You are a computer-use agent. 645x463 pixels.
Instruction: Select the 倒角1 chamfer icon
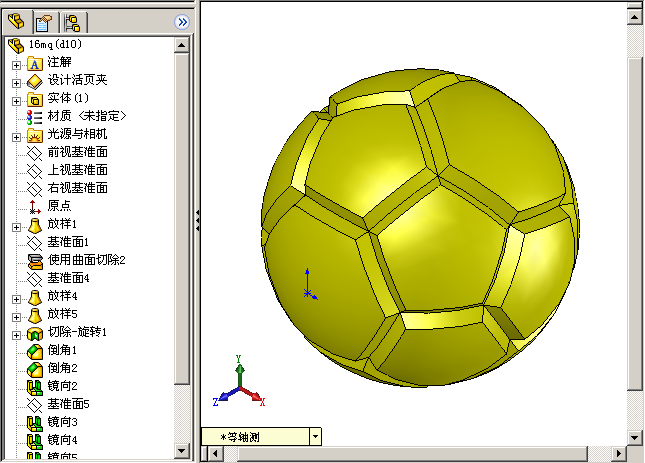click(x=35, y=352)
